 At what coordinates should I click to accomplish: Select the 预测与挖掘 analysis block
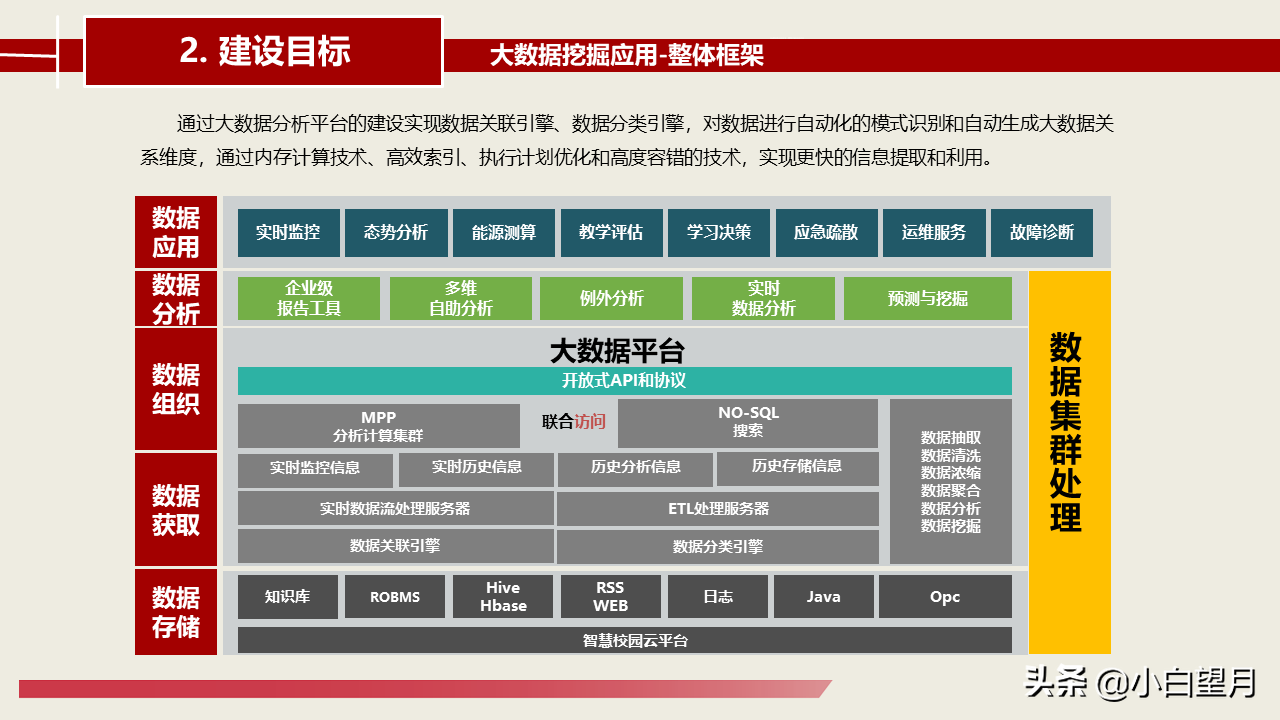click(929, 298)
